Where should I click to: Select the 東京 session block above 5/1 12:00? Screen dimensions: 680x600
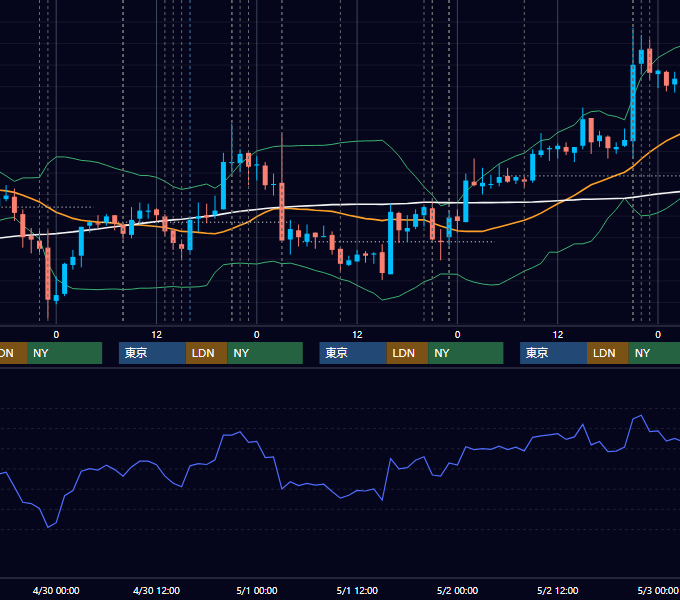click(x=353, y=353)
